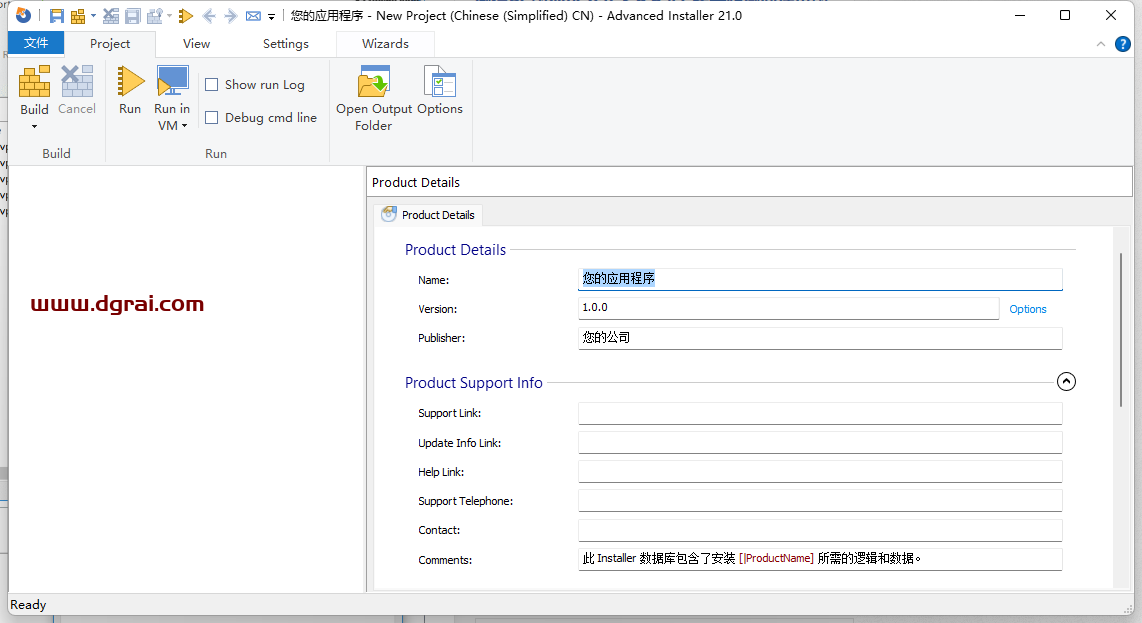Open the Build button dropdown arrow
This screenshot has height=623, width=1142.
click(34, 127)
